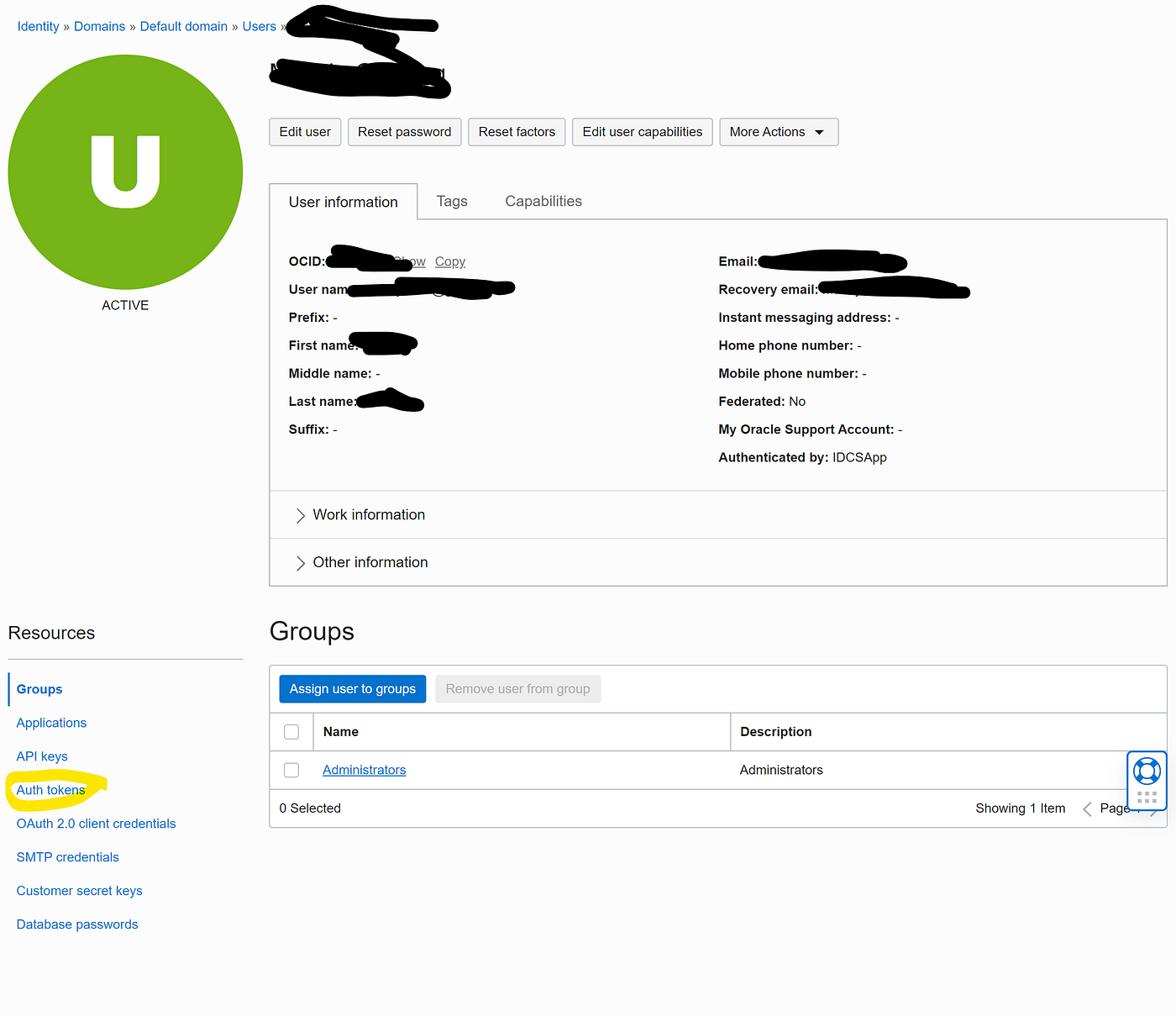Click Remove user from group button
This screenshot has width=1176, height=1016.
click(x=517, y=689)
